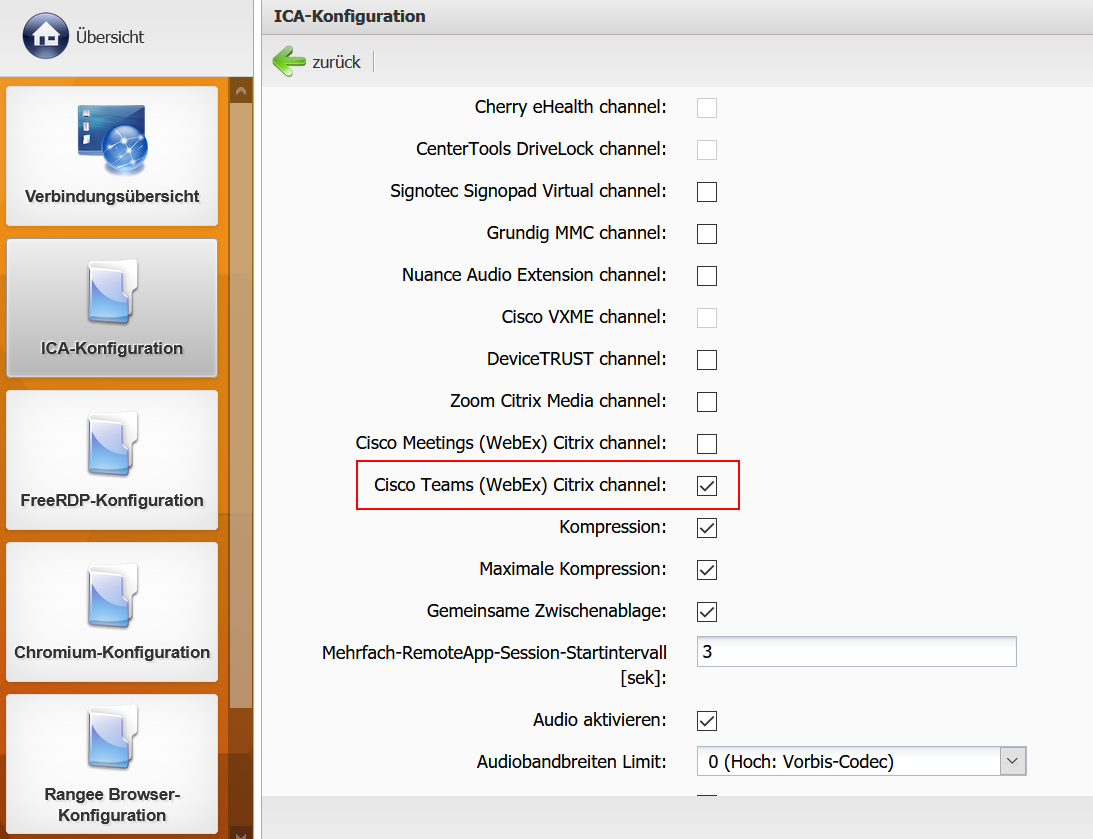The width and height of the screenshot is (1093, 839).
Task: Click the Übersicht menu label
Action: pyautogui.click(x=110, y=37)
